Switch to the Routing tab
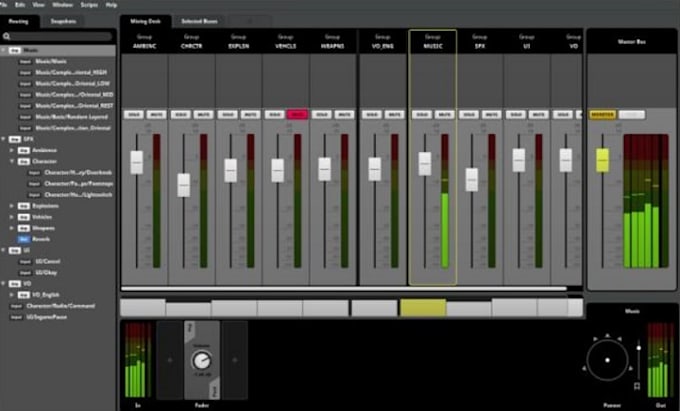Image resolution: width=680 pixels, height=411 pixels. (19, 21)
